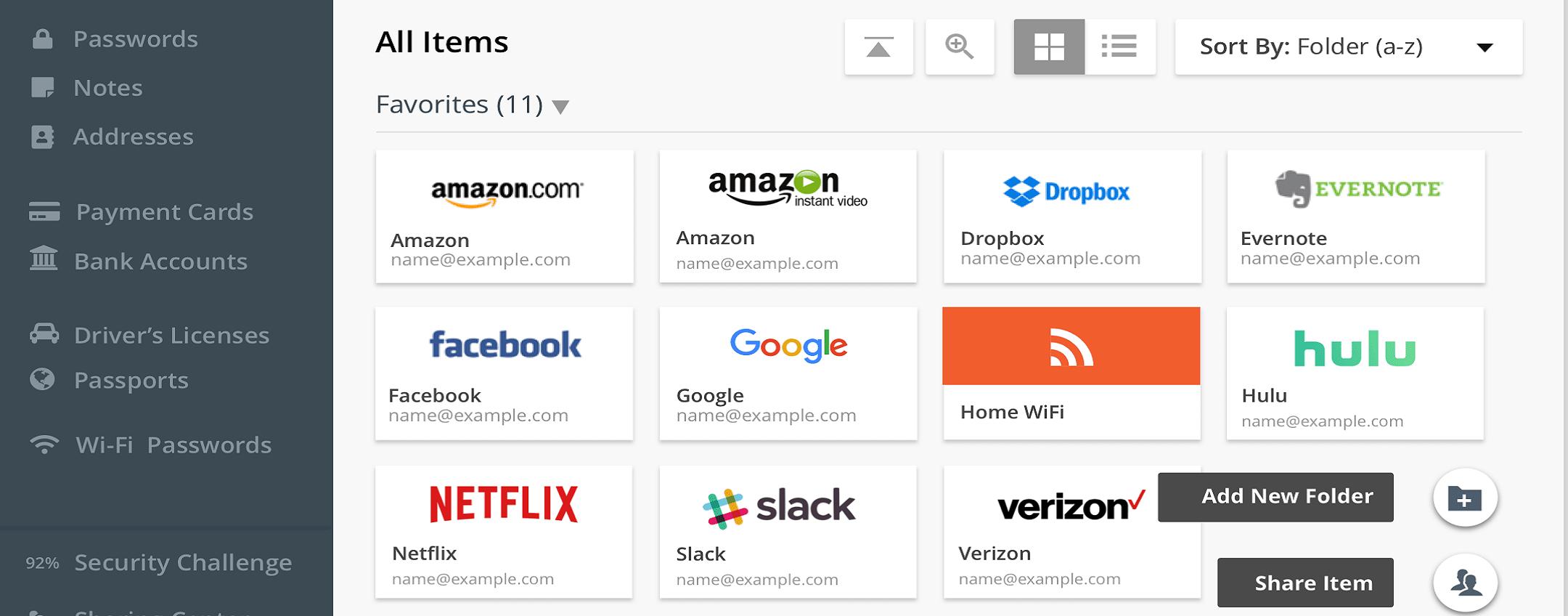Click the Bank Accounts building icon
Image resolution: width=1568 pixels, height=616 pixels.
coord(44,259)
